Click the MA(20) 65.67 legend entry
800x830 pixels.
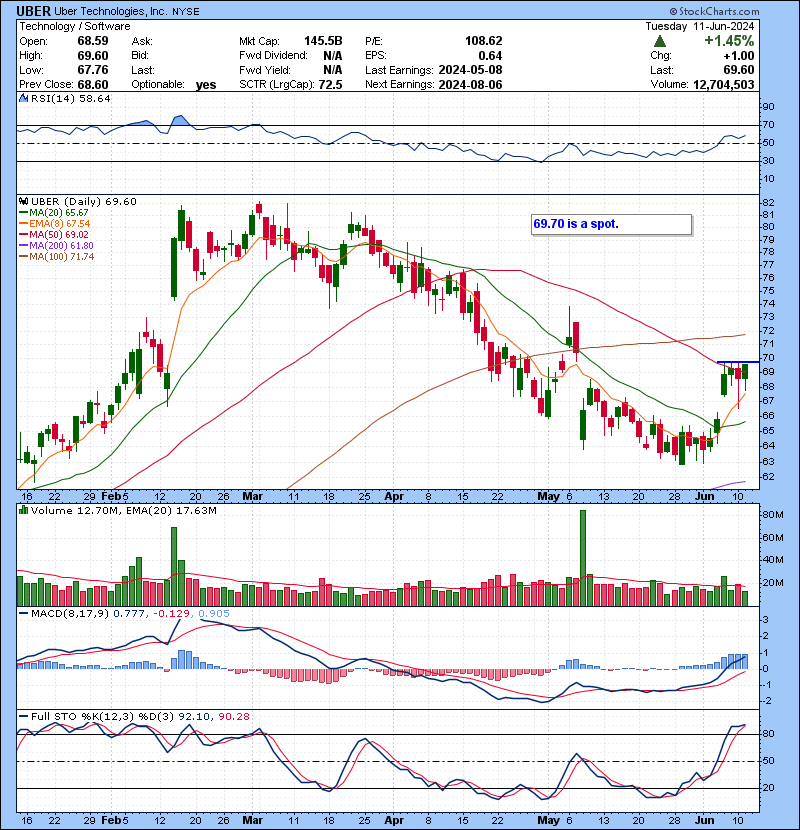pyautogui.click(x=54, y=212)
